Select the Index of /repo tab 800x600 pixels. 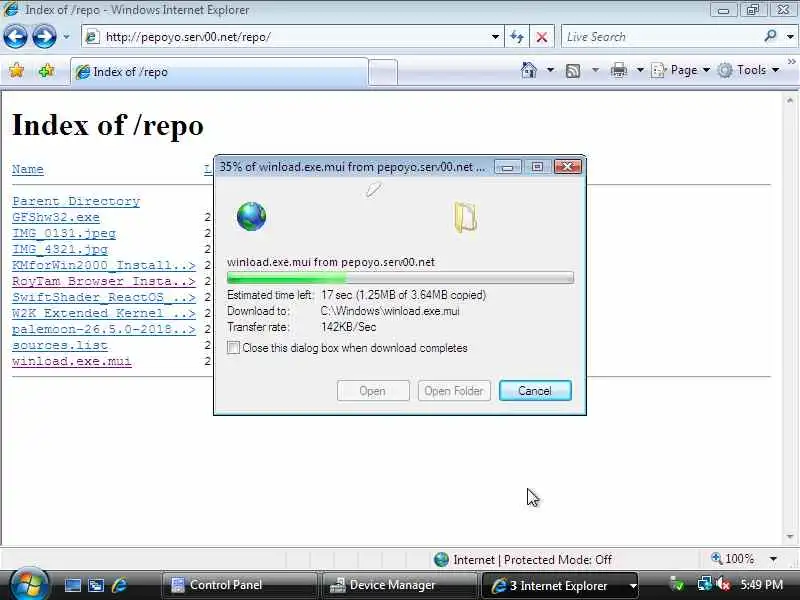[x=219, y=72]
